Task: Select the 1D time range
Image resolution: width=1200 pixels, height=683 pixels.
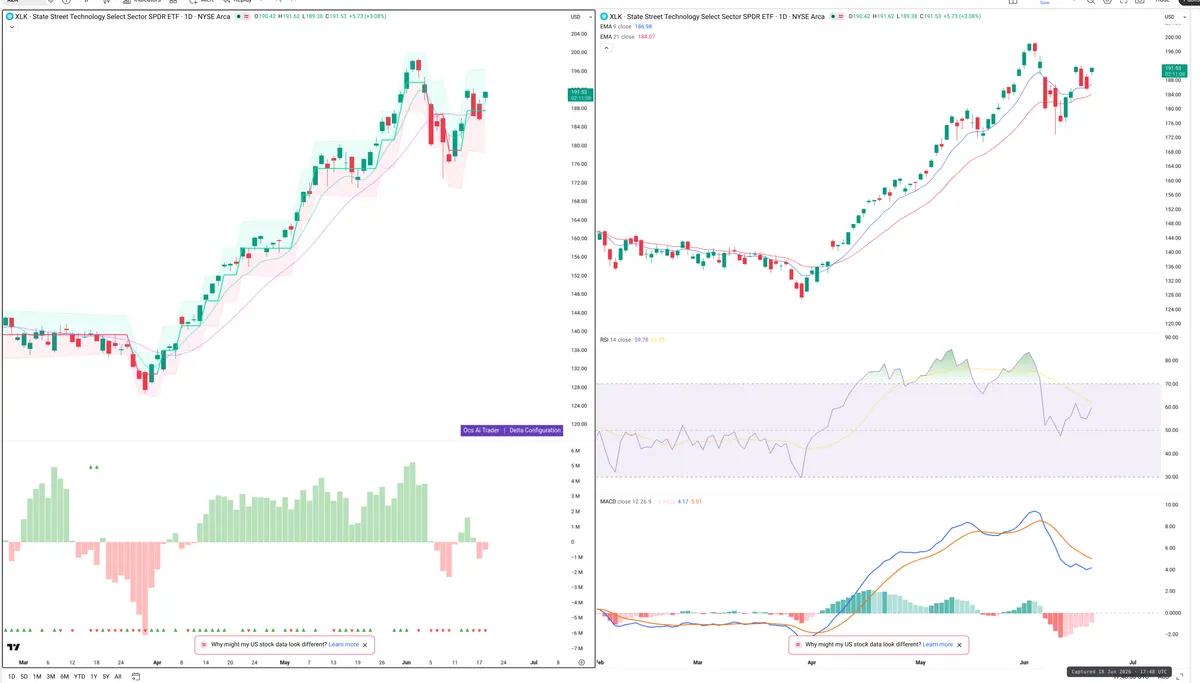Action: [12, 677]
